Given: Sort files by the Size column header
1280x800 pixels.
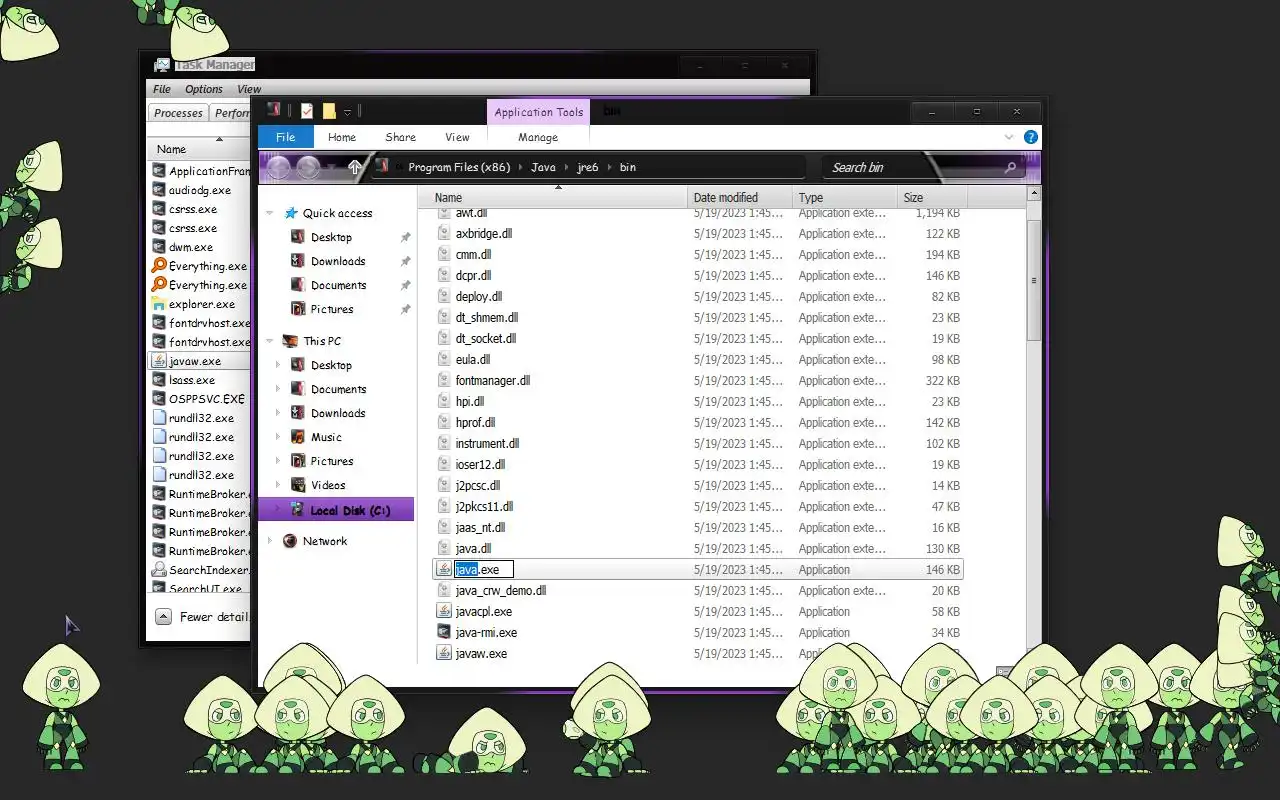Looking at the screenshot, I should point(932,197).
